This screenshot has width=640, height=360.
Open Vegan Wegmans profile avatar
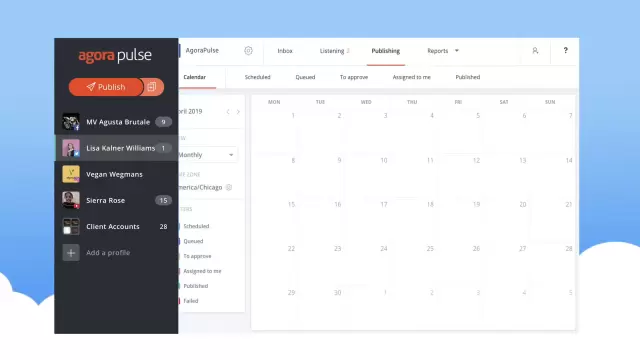71,174
